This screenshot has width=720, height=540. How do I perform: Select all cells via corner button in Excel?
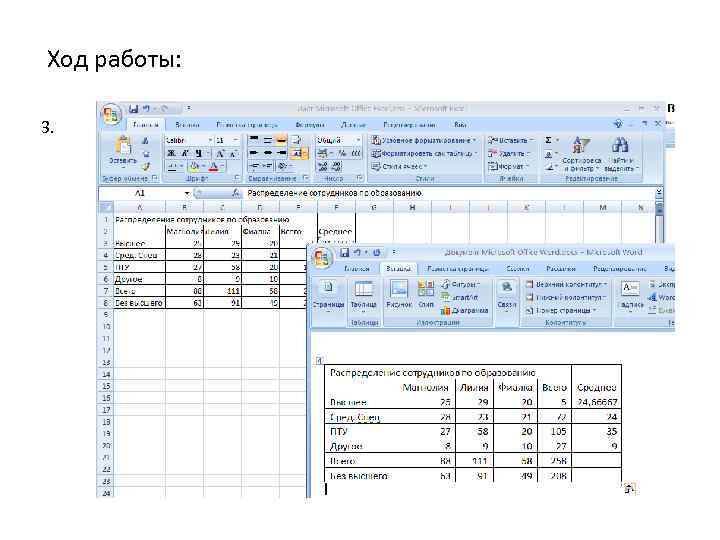(106, 207)
